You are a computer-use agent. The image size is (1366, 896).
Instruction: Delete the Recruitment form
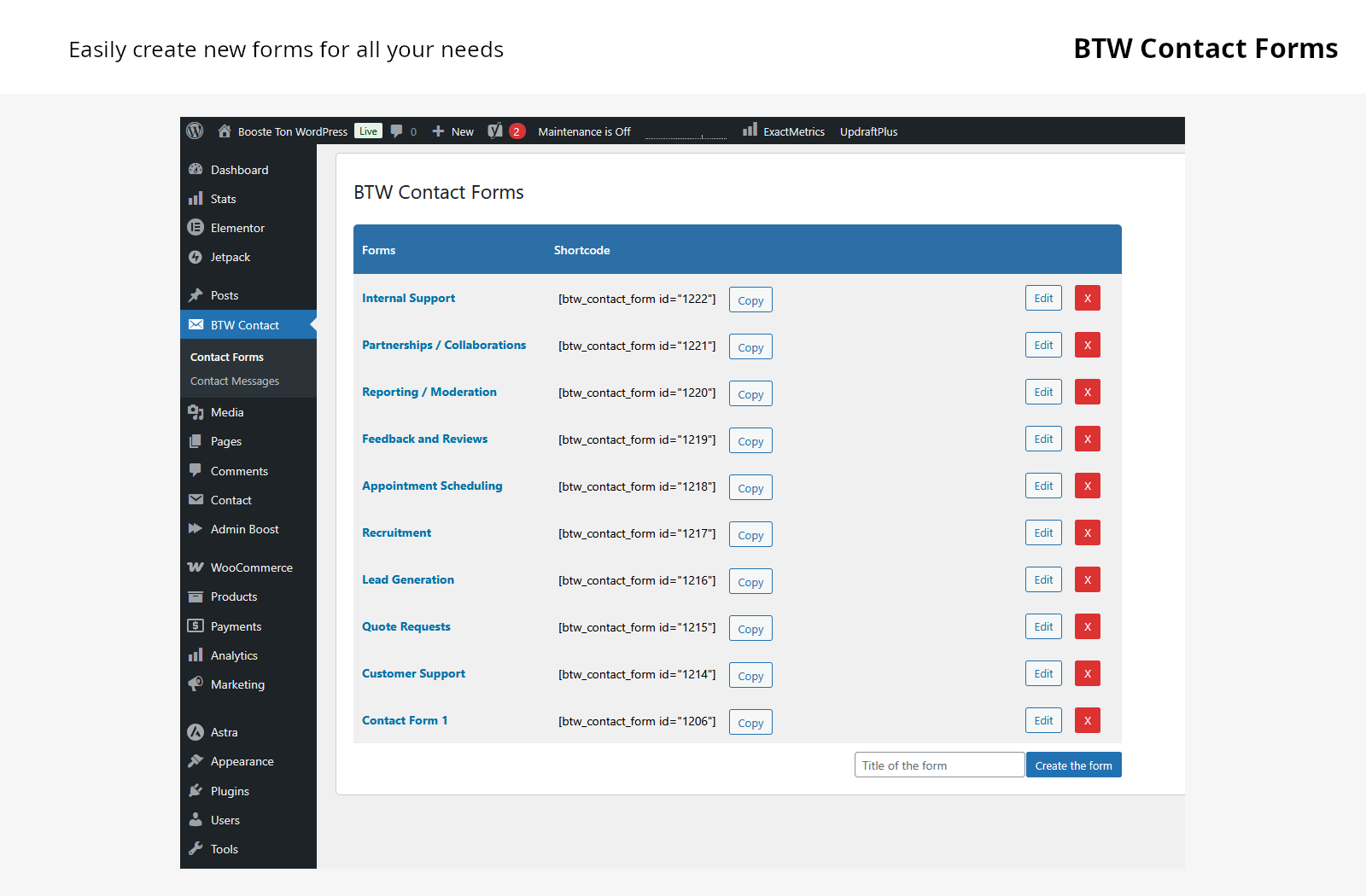click(x=1088, y=532)
